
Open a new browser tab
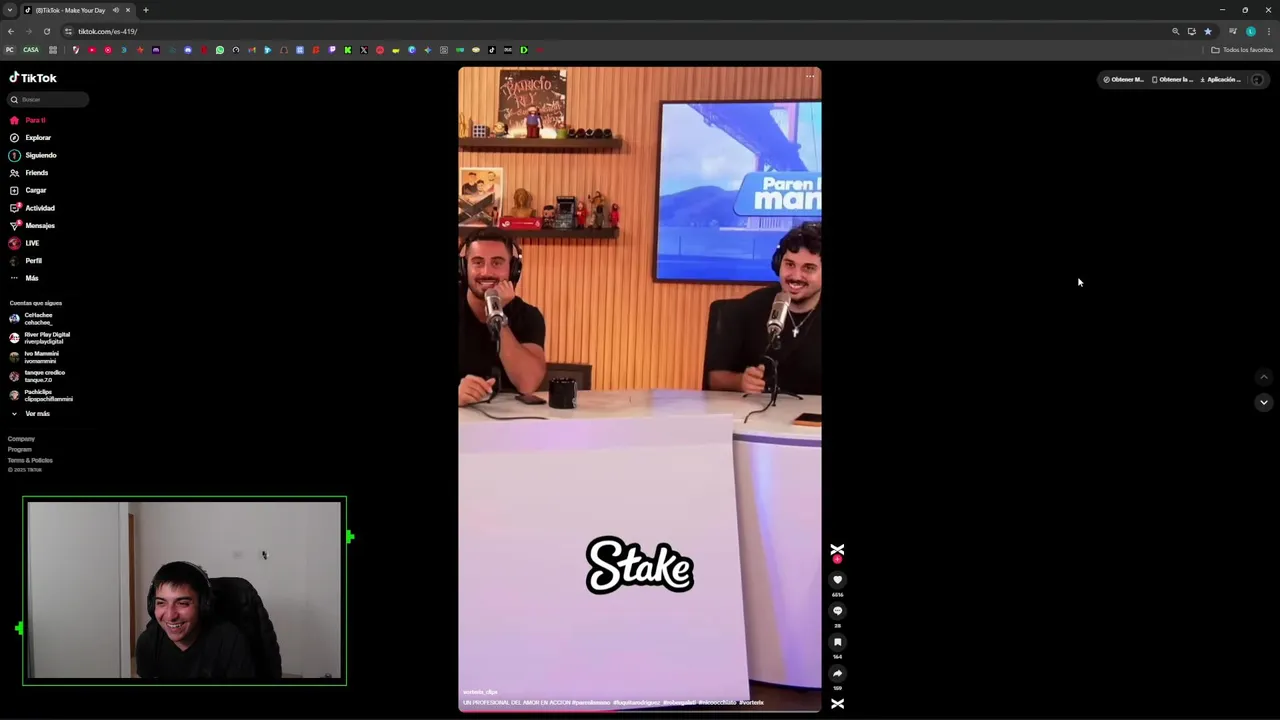pos(146,10)
